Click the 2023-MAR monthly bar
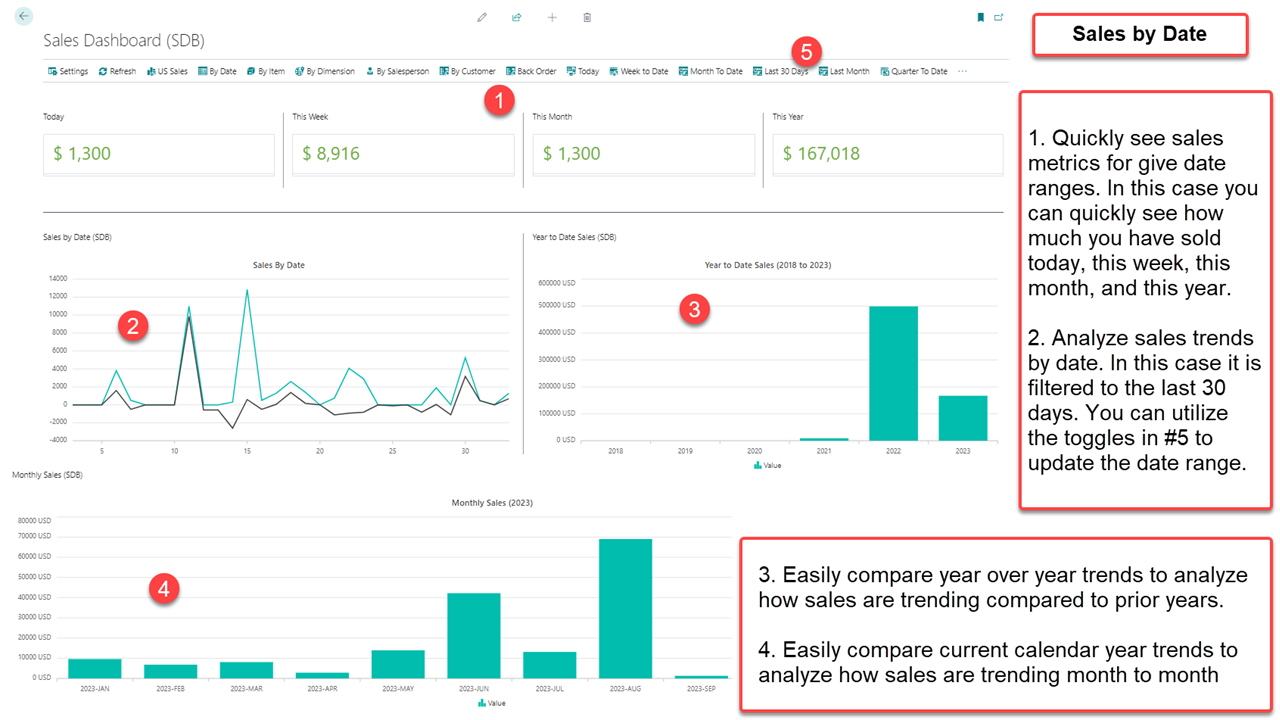This screenshot has height=720, width=1280. click(x=246, y=670)
